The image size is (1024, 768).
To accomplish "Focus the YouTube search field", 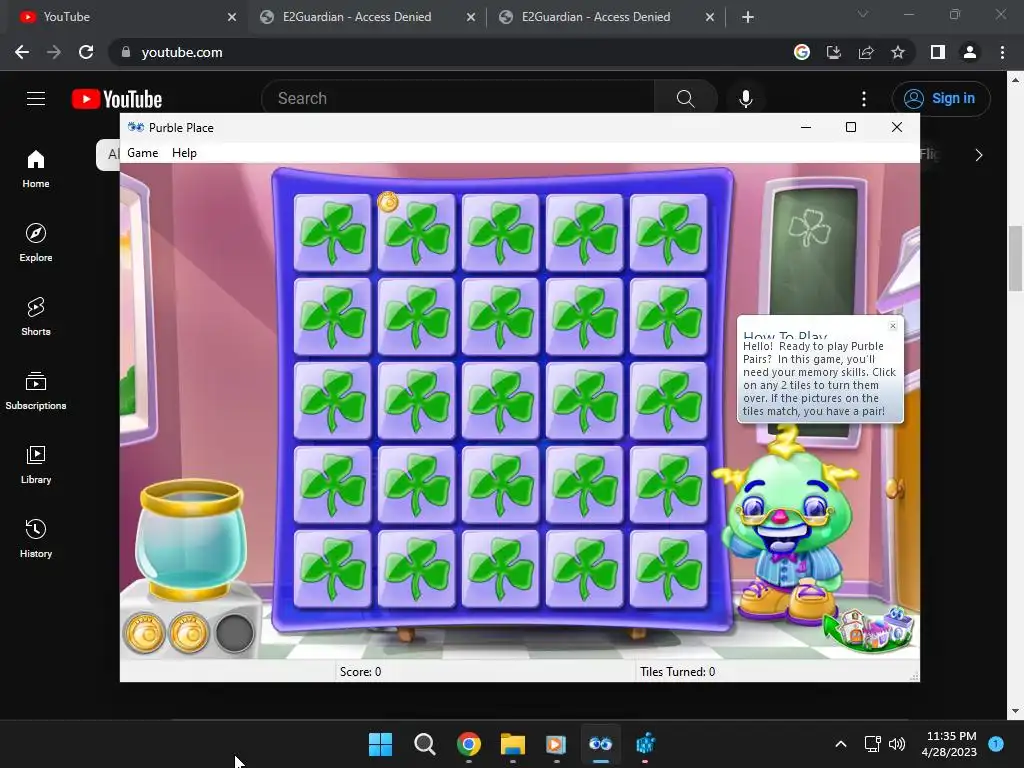I will [457, 99].
